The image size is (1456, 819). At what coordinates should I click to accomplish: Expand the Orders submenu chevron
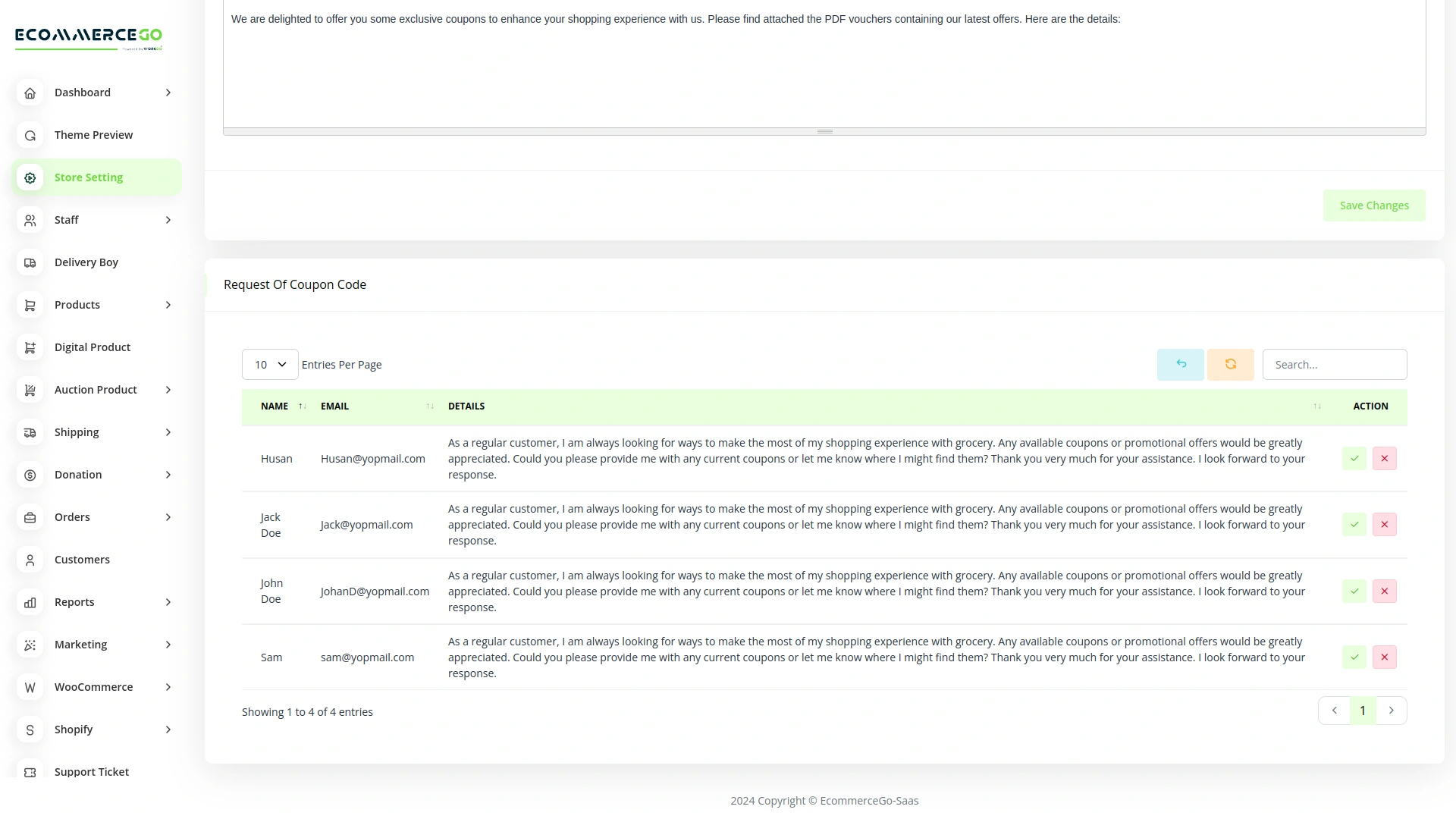coord(168,517)
